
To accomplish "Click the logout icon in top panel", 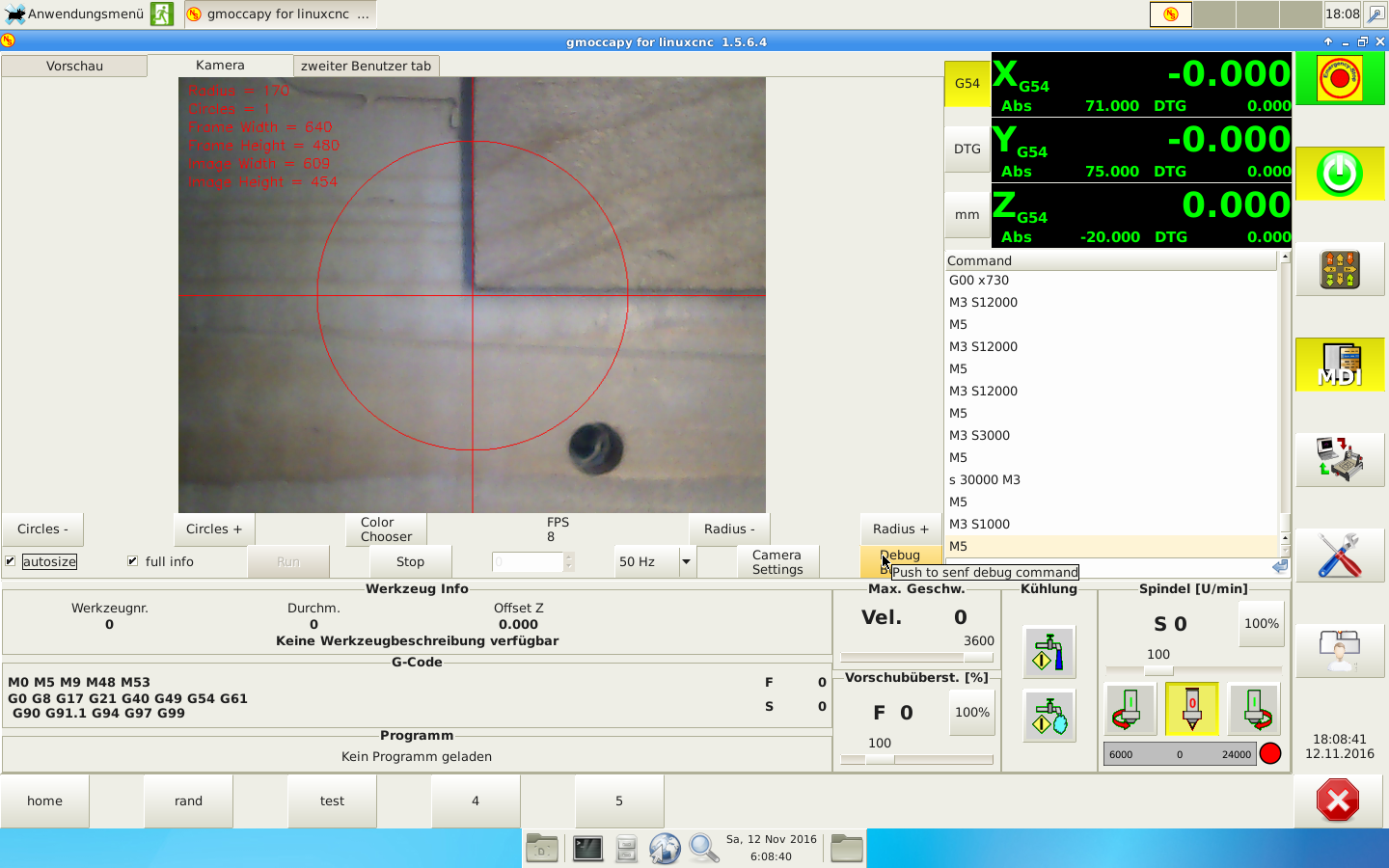I will [x=162, y=14].
